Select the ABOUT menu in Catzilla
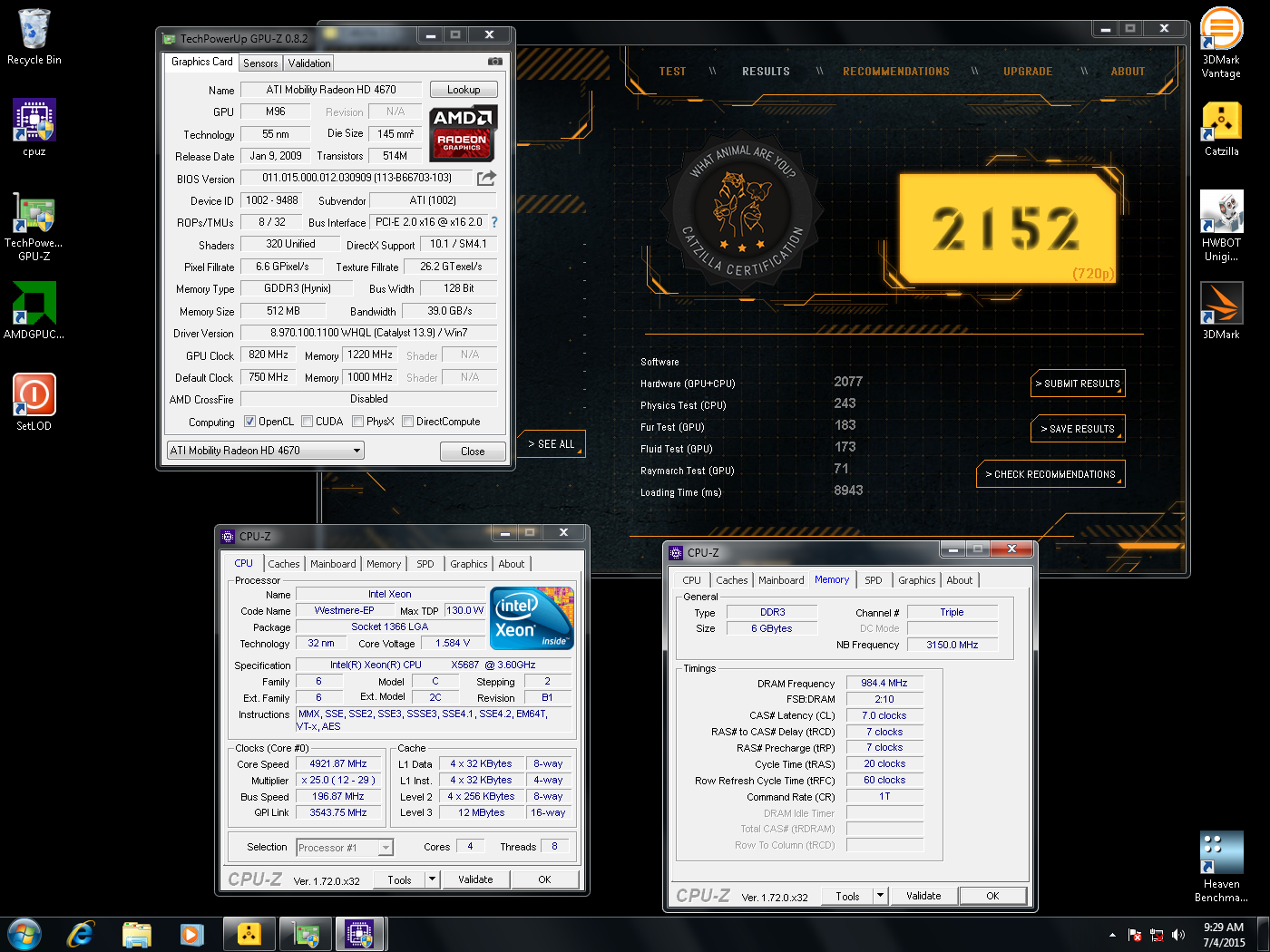The height and width of the screenshot is (952, 1270). (1128, 72)
